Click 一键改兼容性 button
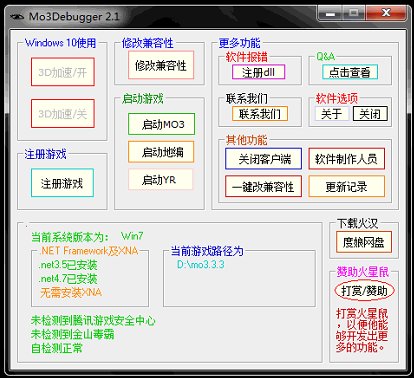 pos(264,186)
